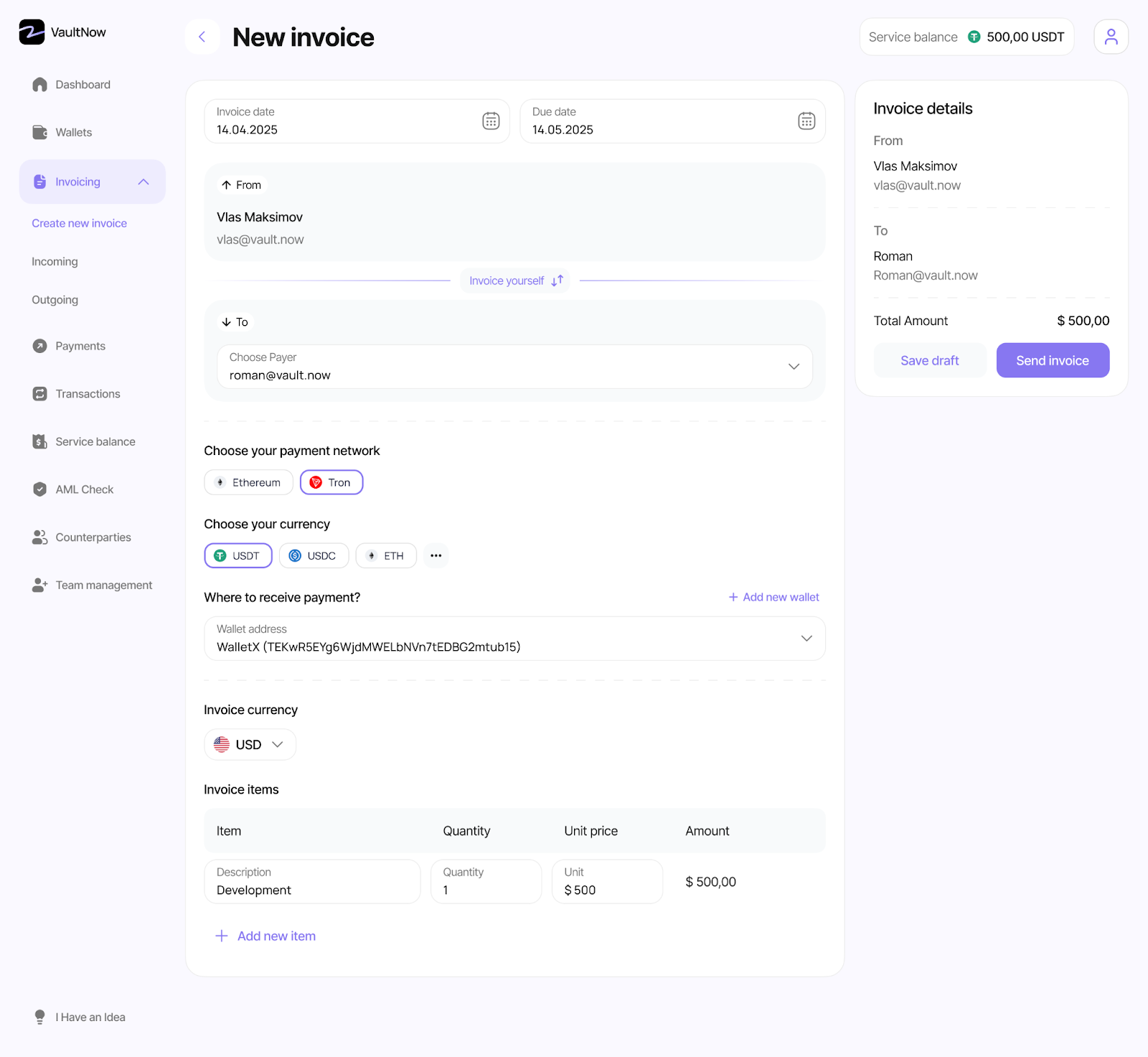Click the Invoice yourself swap button
This screenshot has width=1148, height=1057.
point(515,281)
